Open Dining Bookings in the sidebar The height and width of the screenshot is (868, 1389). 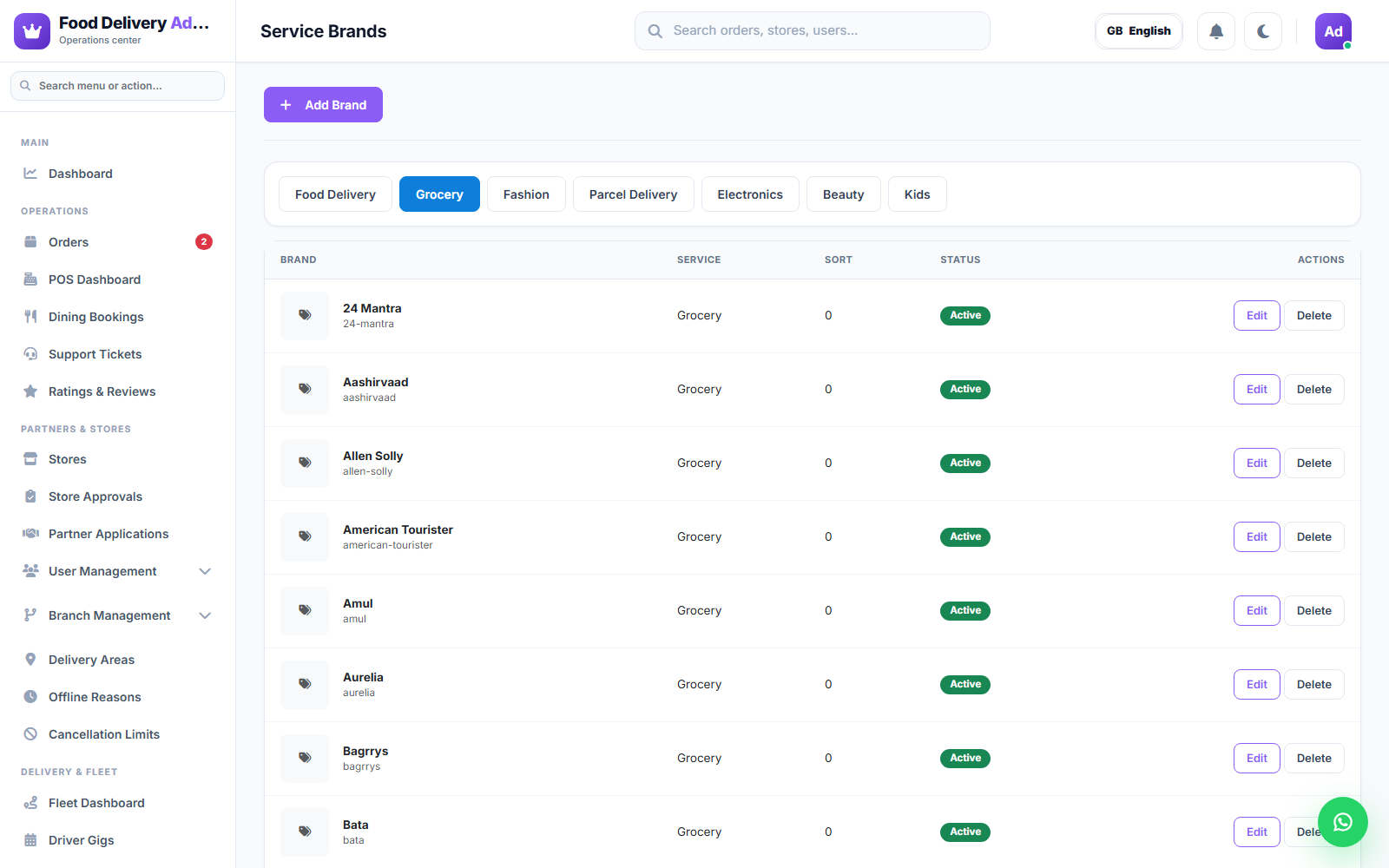pos(117,317)
